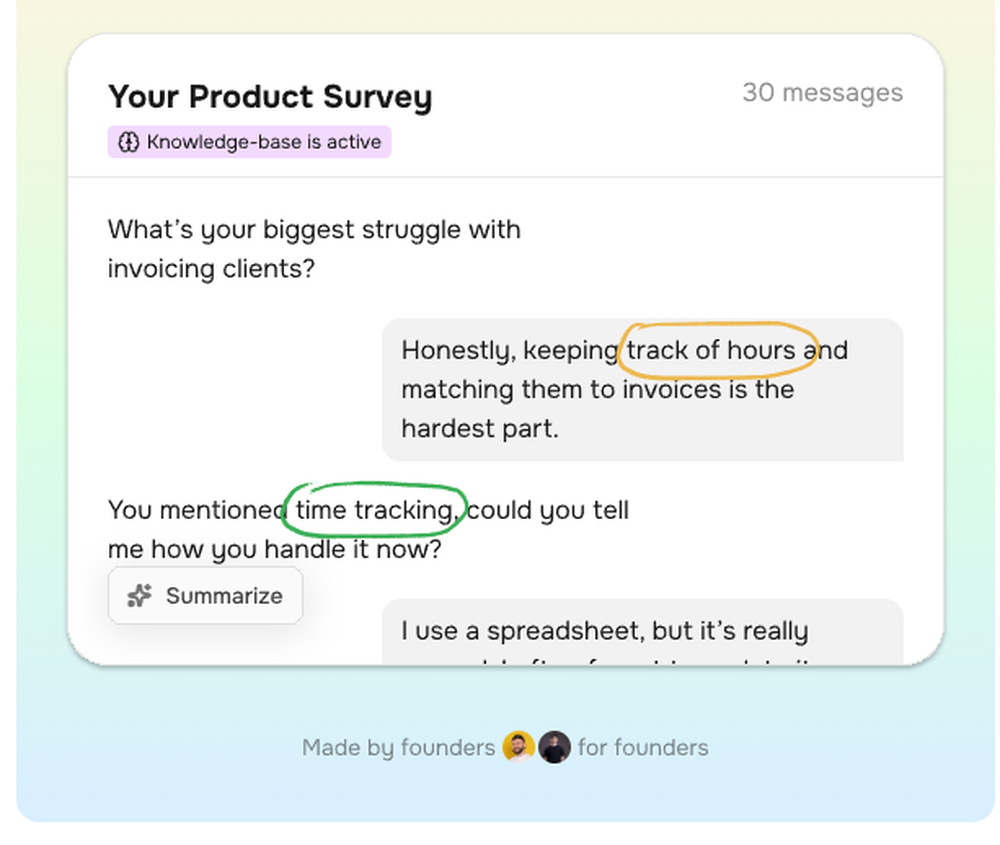Click the "invoicing clients?" text line
This screenshot has height=845, width=1000.
tap(210, 269)
